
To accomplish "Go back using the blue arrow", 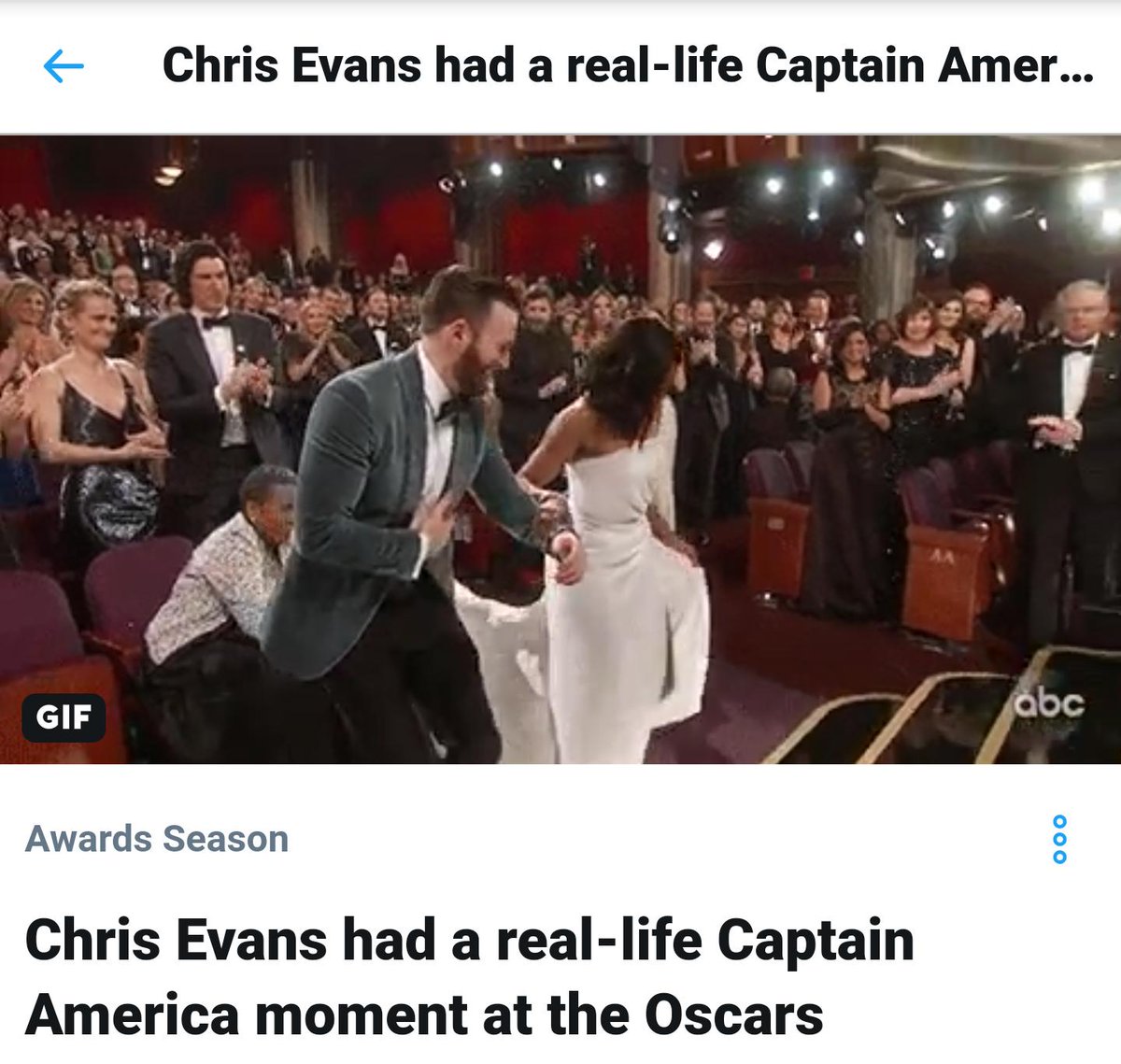I will point(64,66).
